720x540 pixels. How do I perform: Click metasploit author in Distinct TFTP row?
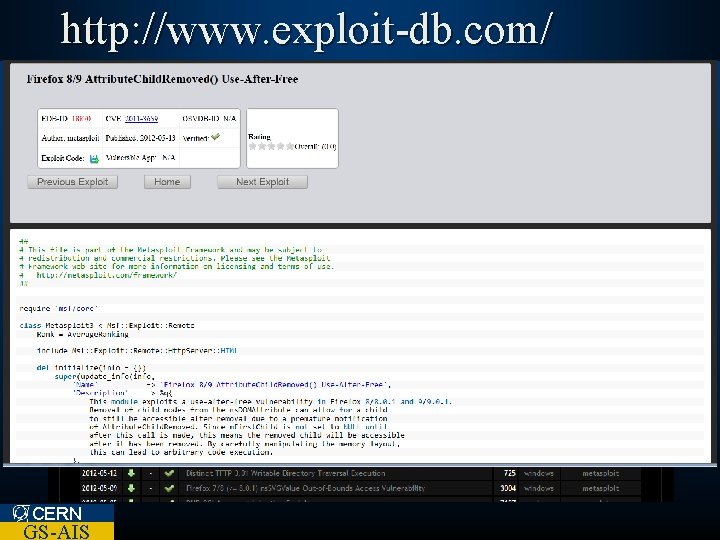(x=601, y=473)
